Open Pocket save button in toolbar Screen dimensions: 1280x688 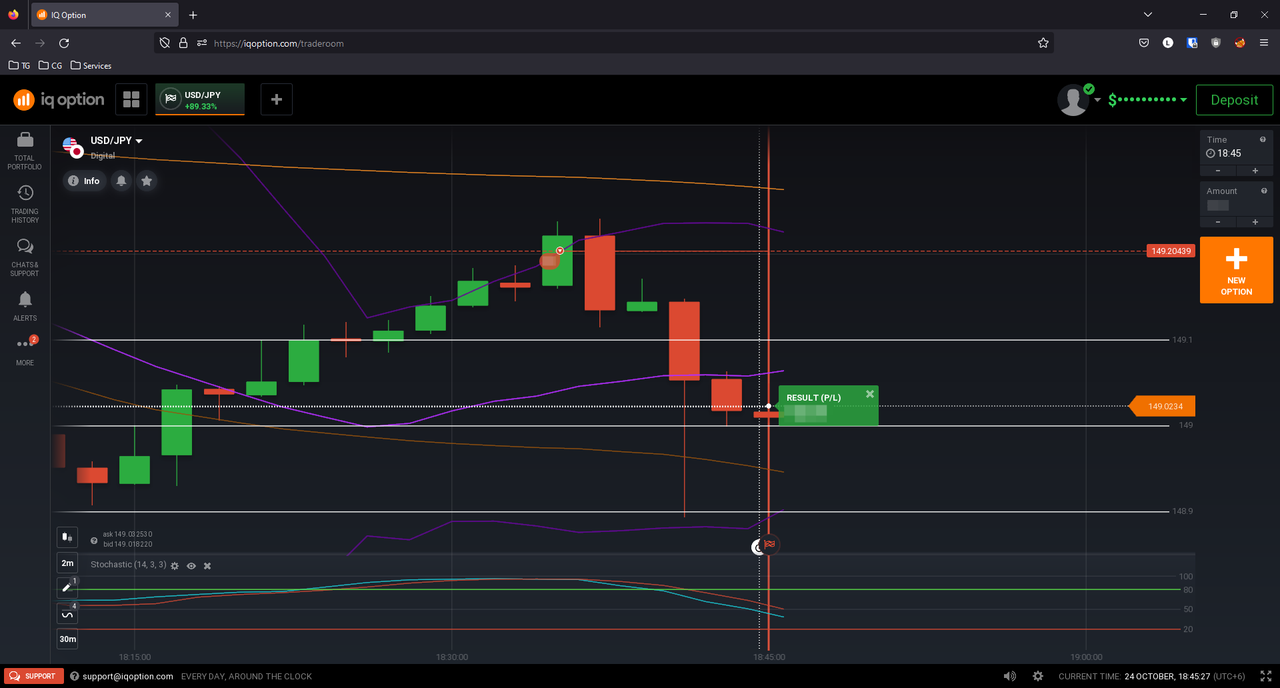point(1144,43)
